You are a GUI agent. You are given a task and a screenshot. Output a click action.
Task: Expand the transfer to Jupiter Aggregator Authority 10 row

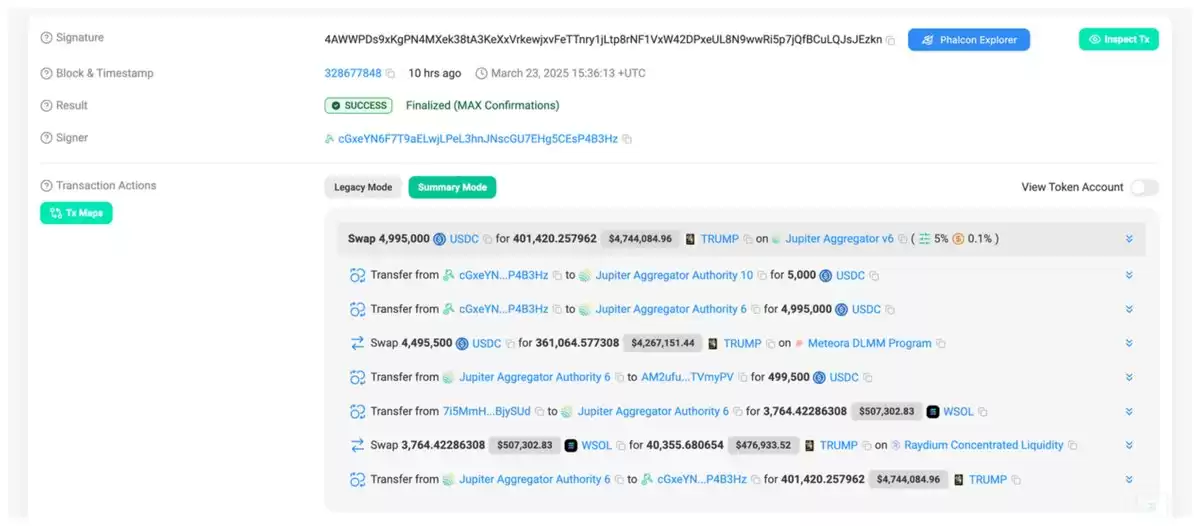(x=1129, y=275)
